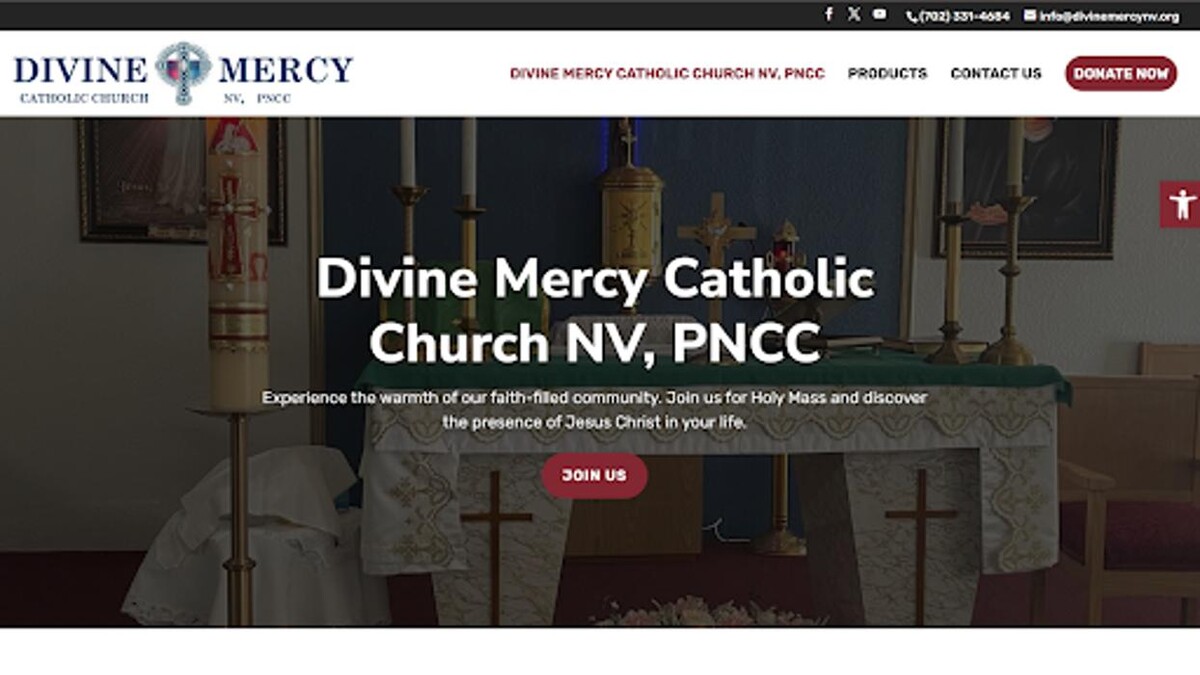This screenshot has height=675, width=1200.
Task: Click the DIVINE logo text
Action: 81,69
